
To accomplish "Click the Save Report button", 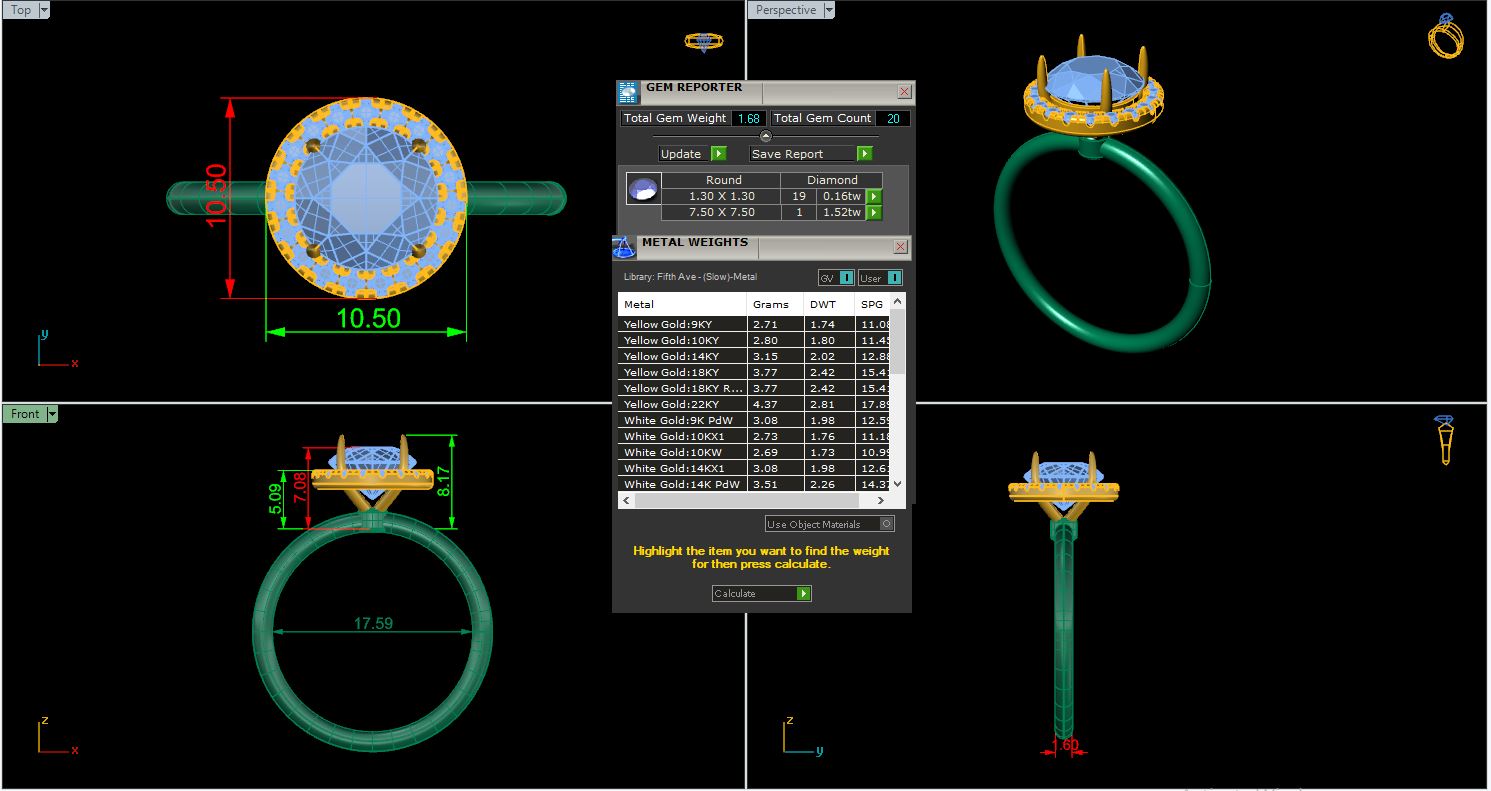I will tap(811, 154).
